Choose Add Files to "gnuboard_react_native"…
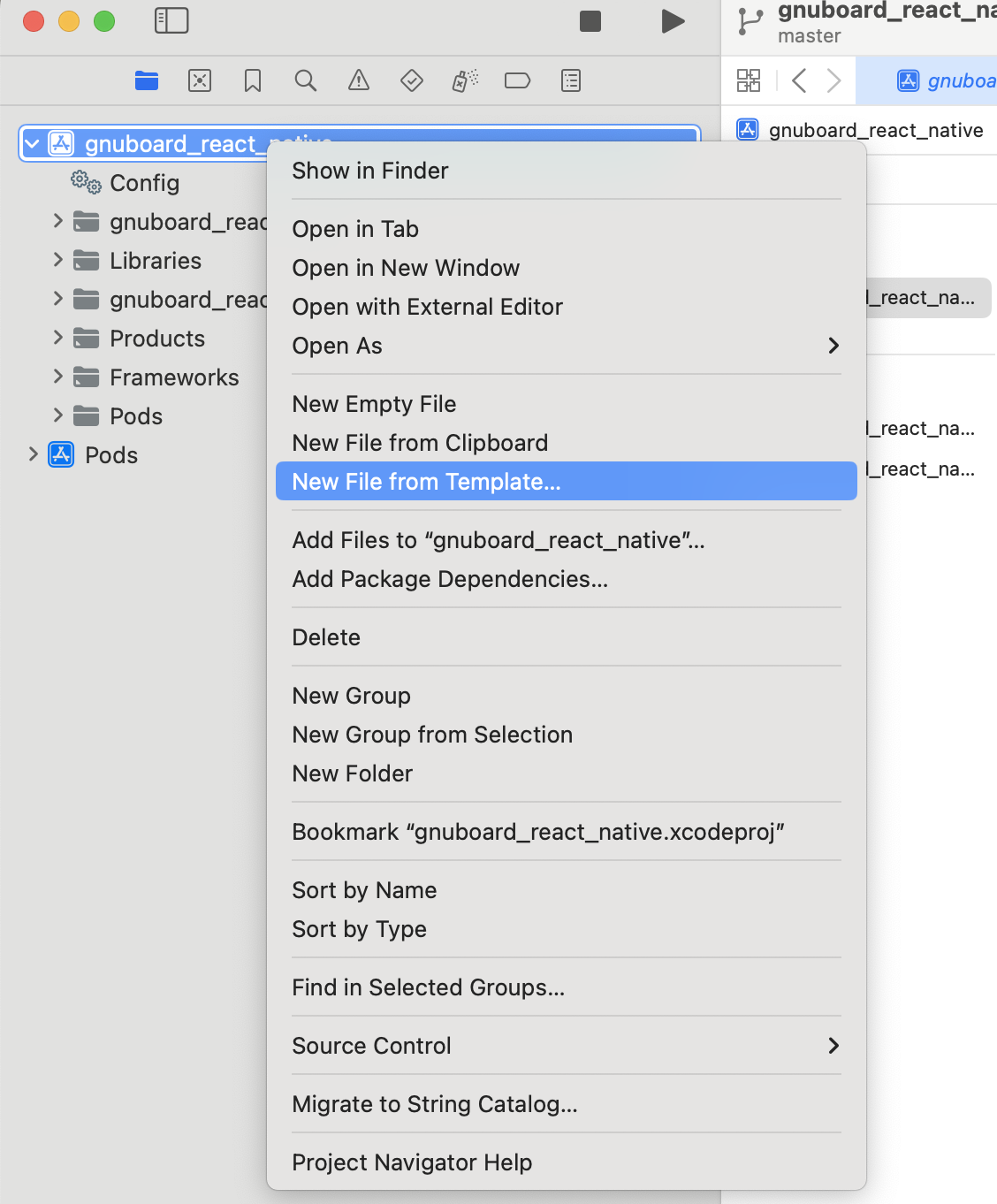 coord(567,540)
